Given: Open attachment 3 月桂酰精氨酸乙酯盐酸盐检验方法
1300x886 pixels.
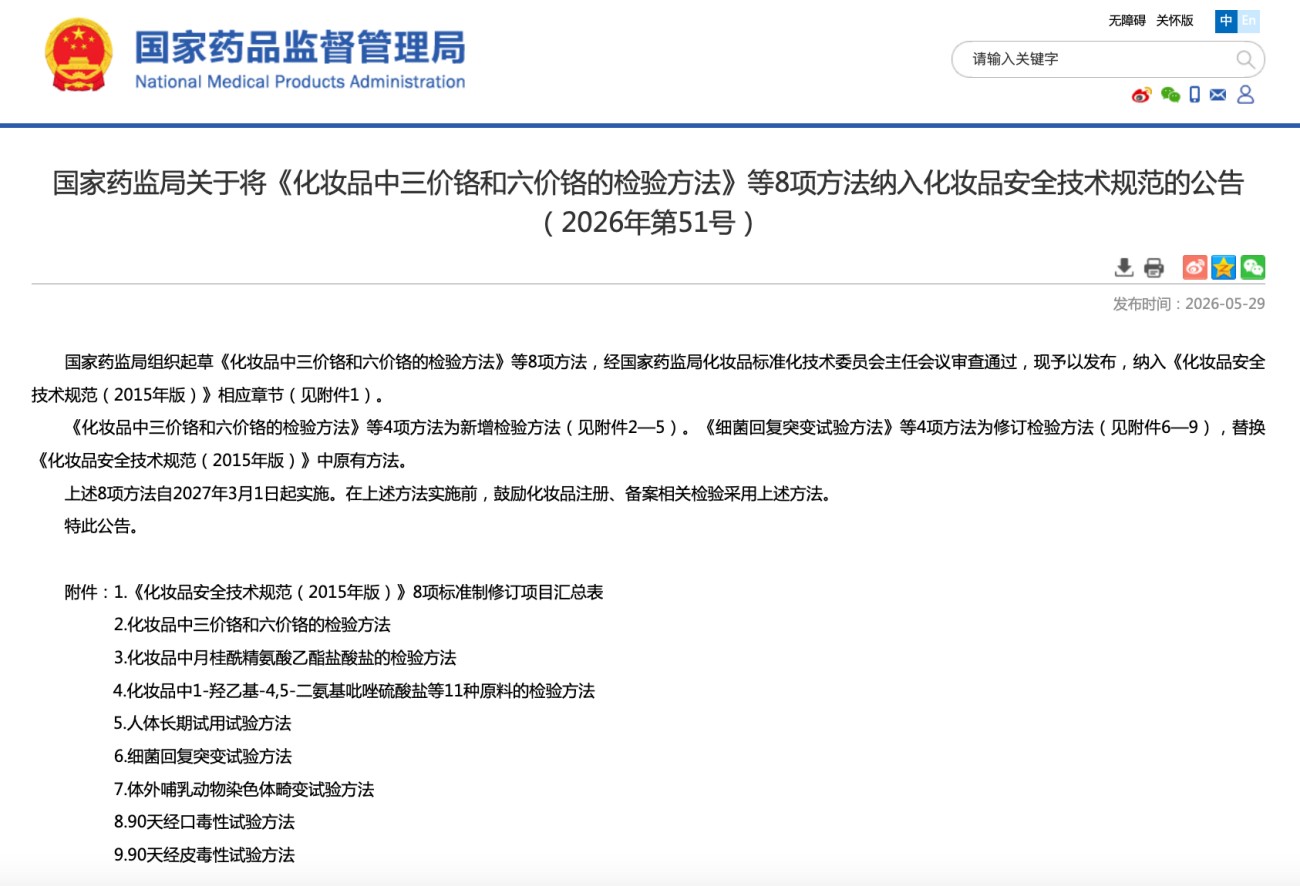Looking at the screenshot, I should pos(285,658).
